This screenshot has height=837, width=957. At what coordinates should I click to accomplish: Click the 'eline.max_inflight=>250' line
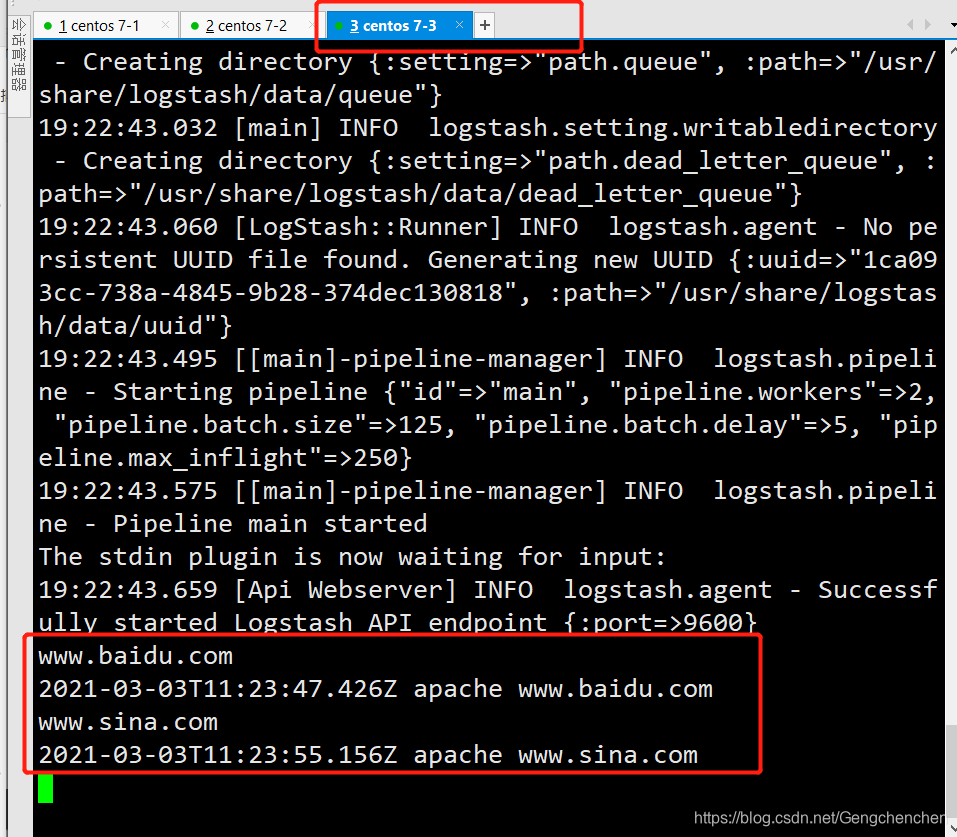point(225,458)
